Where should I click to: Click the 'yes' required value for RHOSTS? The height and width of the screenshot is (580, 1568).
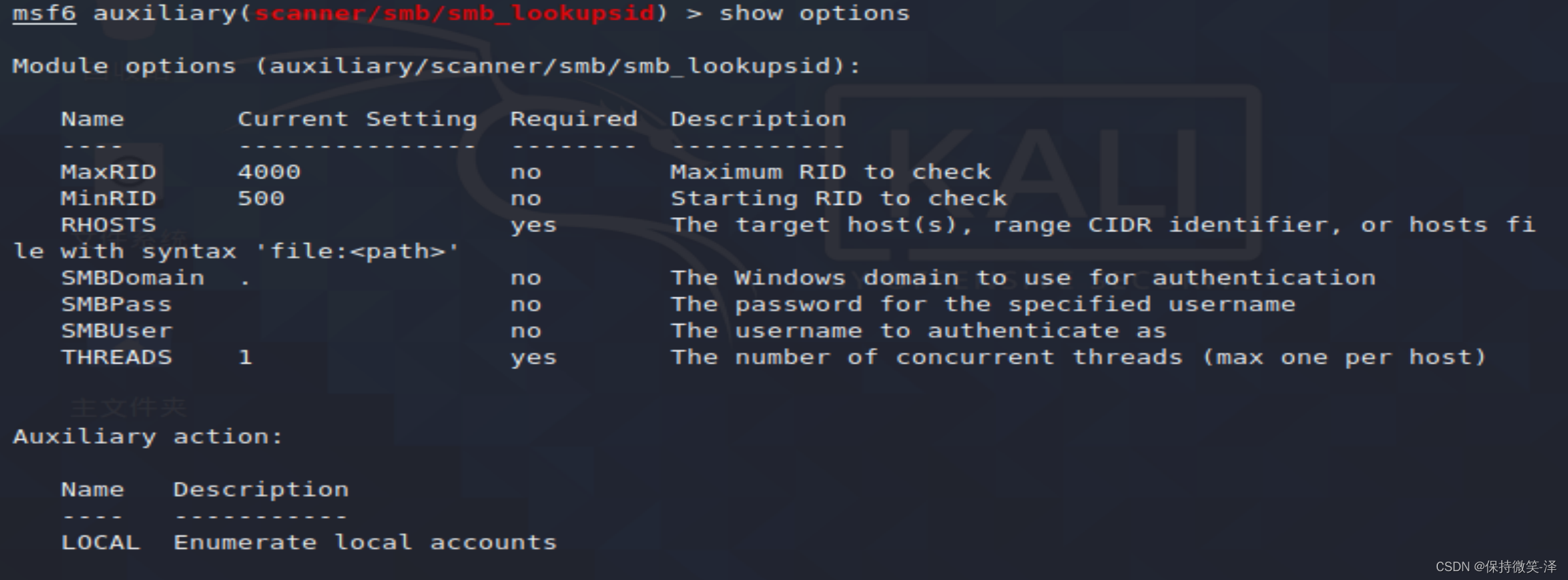(534, 225)
